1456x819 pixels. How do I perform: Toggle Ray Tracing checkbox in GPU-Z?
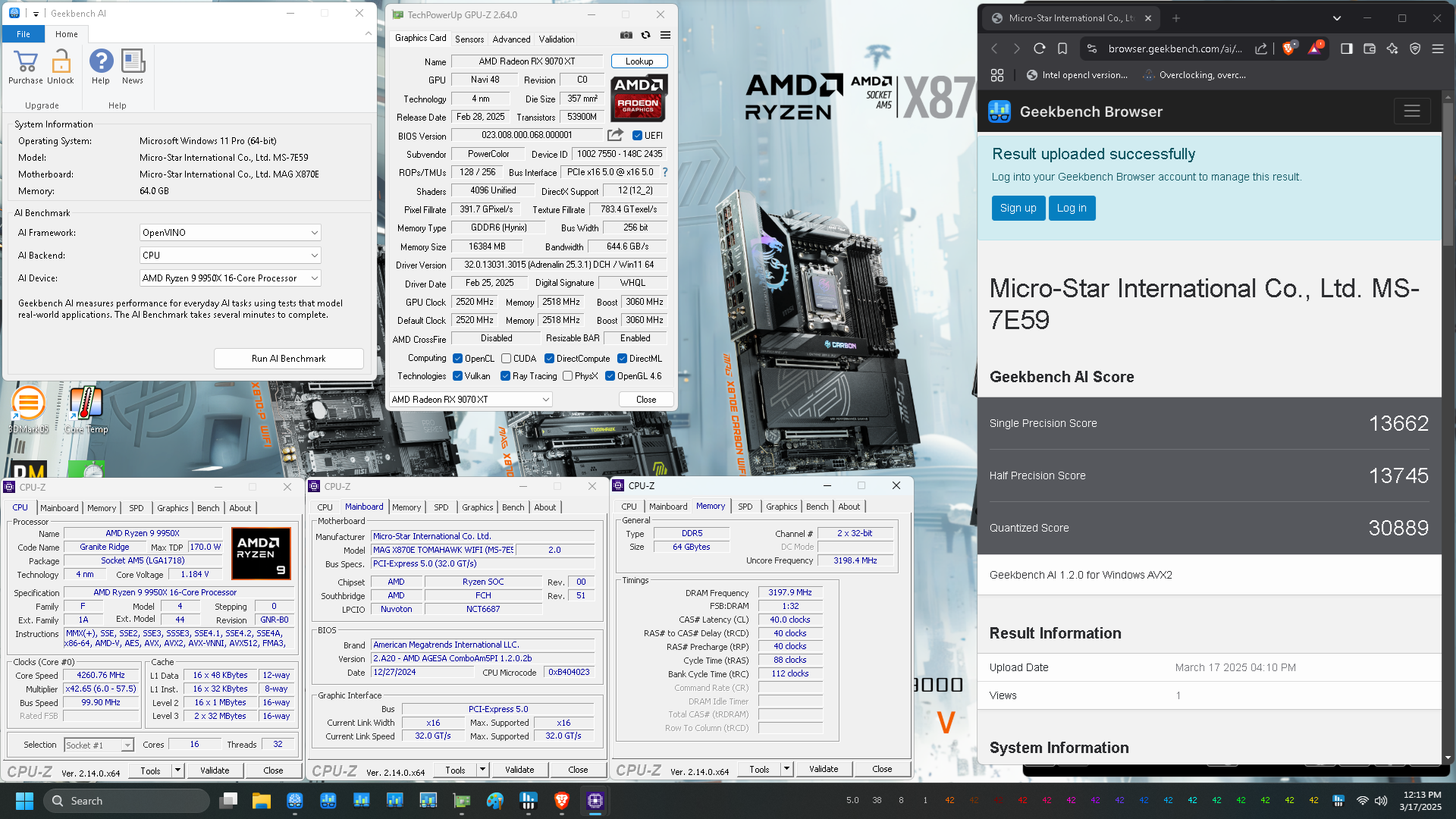pos(505,376)
